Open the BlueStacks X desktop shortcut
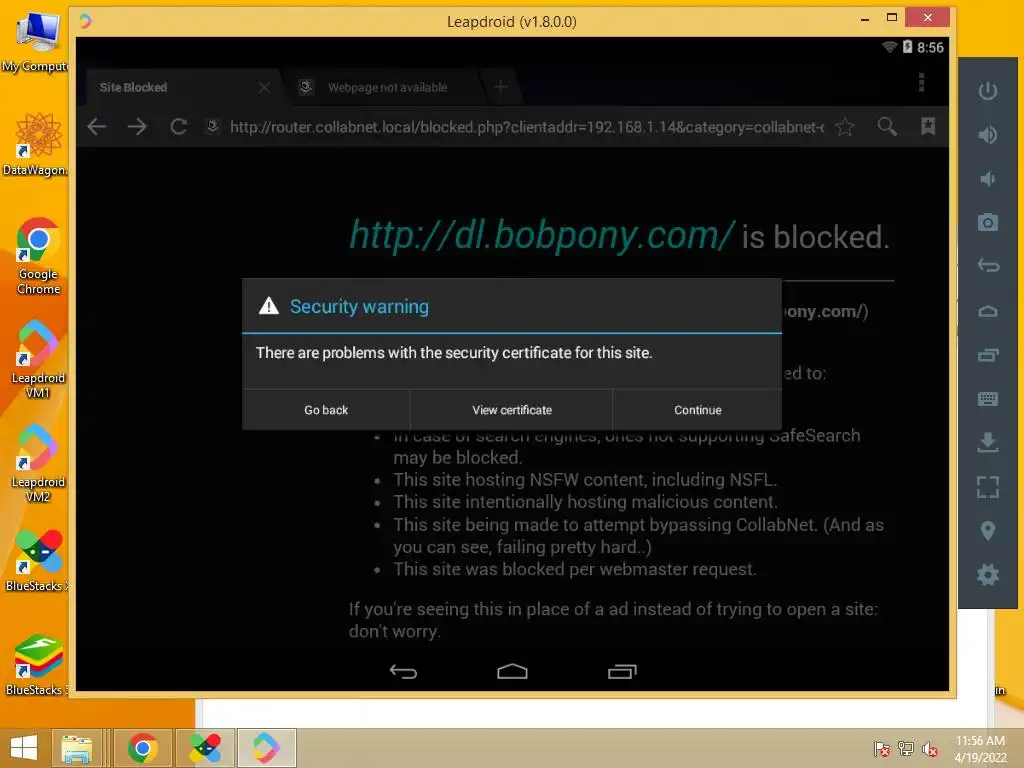The width and height of the screenshot is (1024, 768). coord(36,560)
